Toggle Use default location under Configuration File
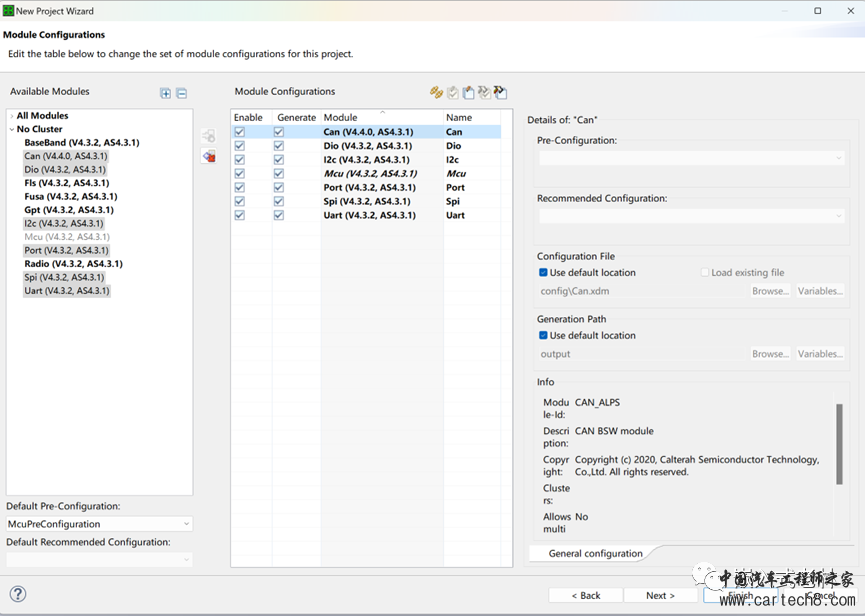The width and height of the screenshot is (865, 616). (x=543, y=272)
